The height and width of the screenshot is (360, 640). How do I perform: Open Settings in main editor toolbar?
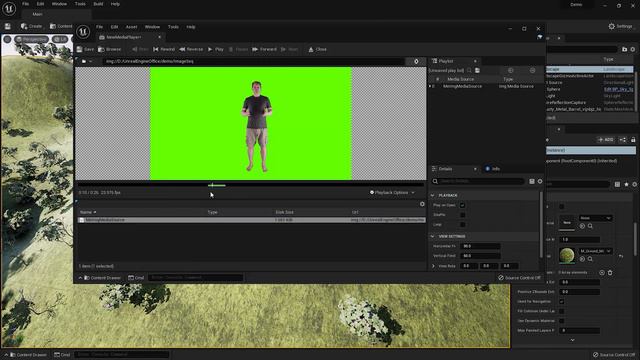click(620, 26)
